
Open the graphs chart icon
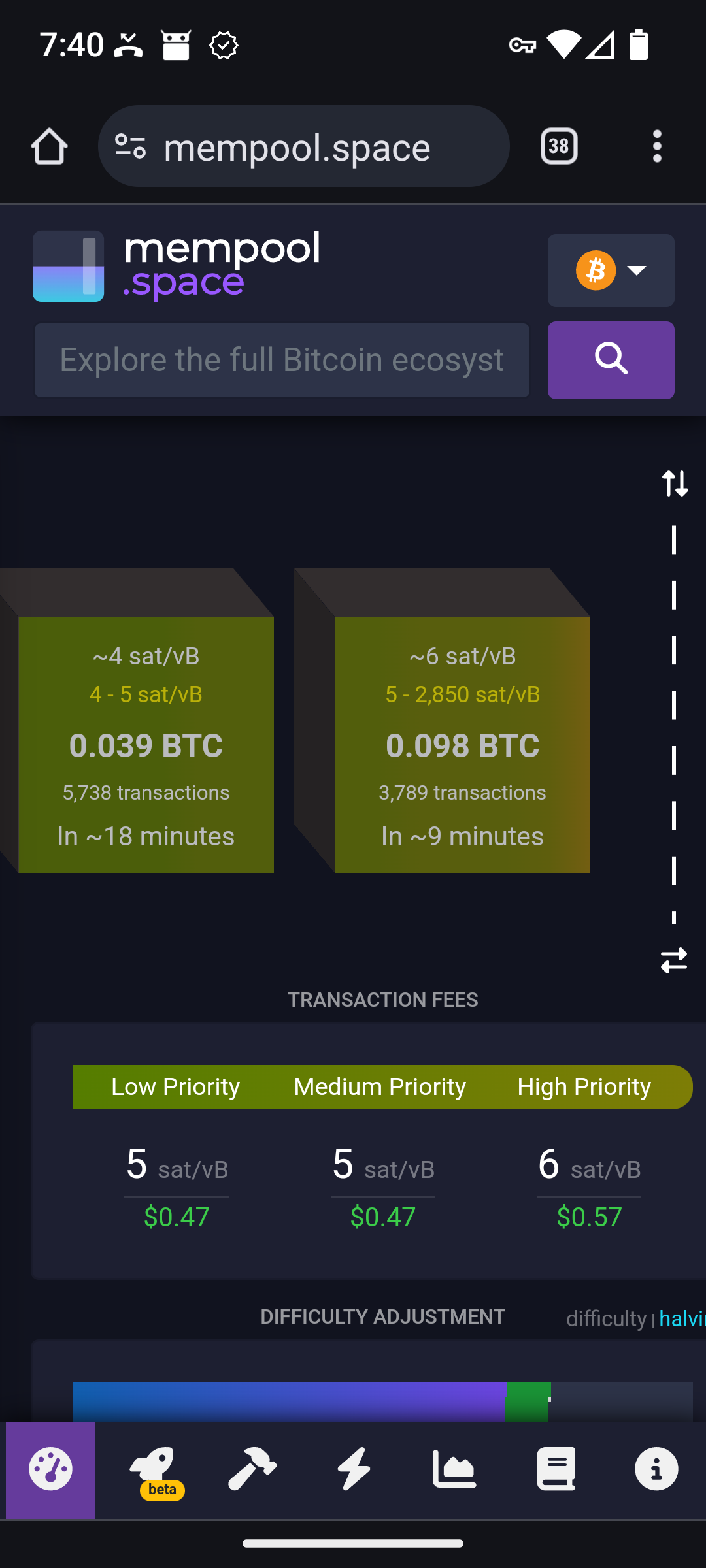(x=454, y=1469)
